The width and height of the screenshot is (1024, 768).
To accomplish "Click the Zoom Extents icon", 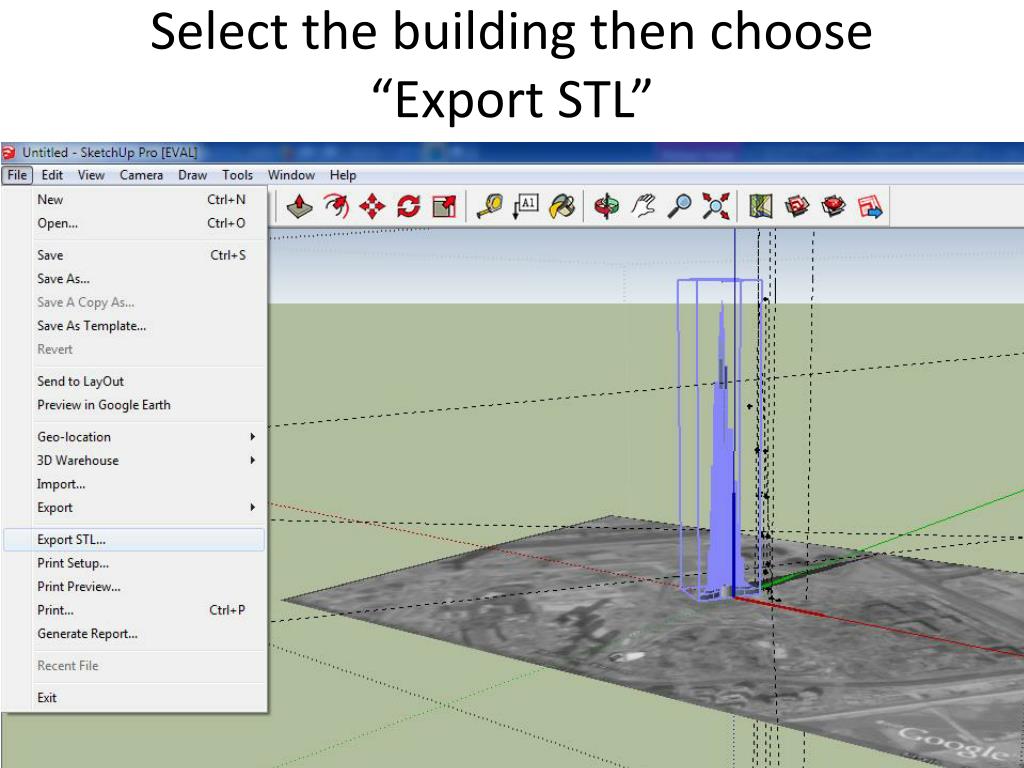I will (x=716, y=207).
